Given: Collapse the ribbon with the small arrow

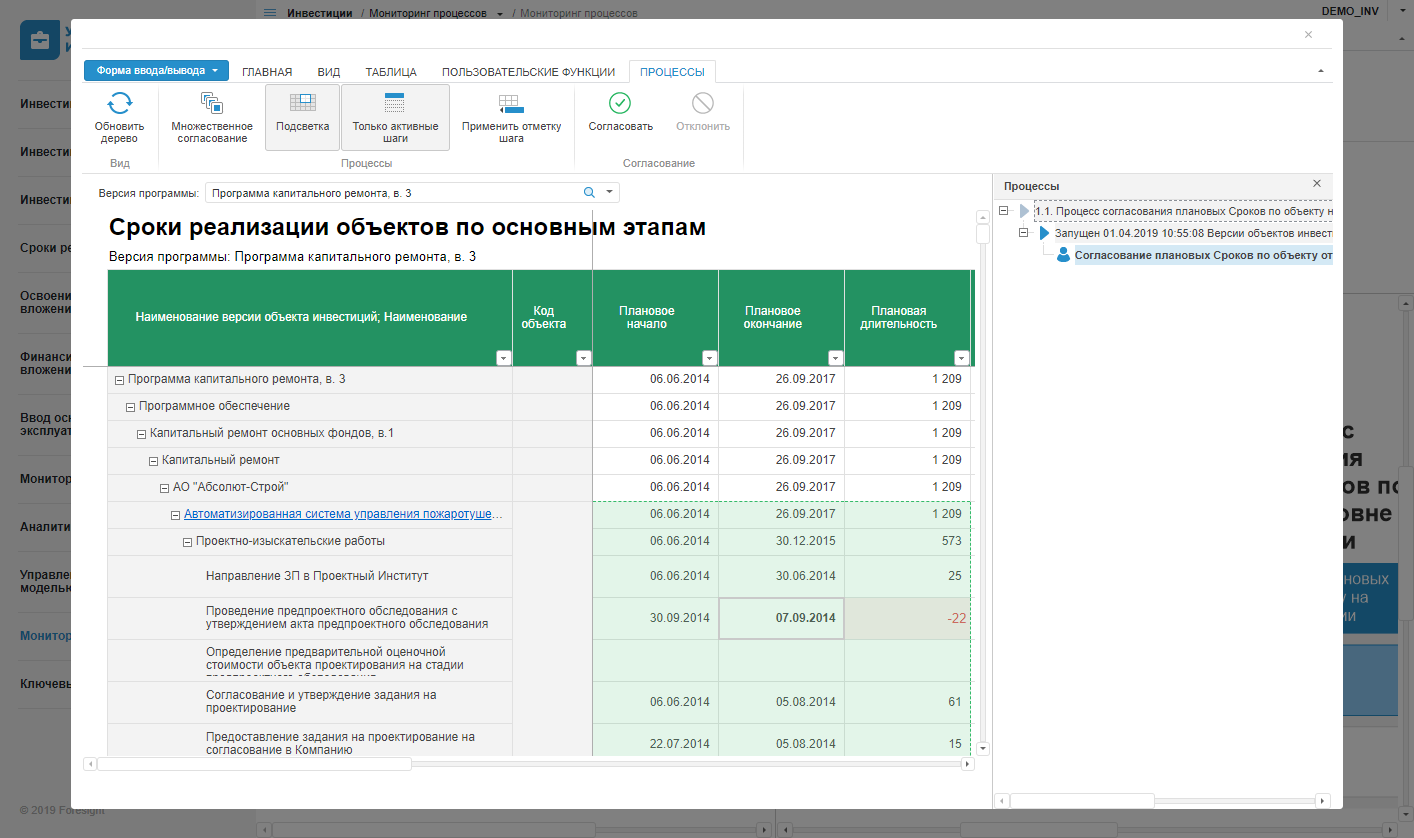Looking at the screenshot, I should [x=1320, y=71].
